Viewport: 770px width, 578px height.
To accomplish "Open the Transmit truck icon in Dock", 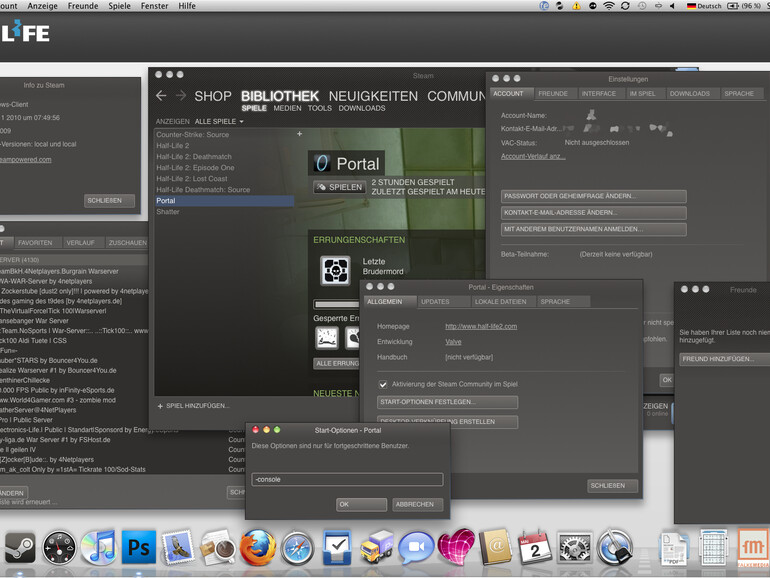I will pyautogui.click(x=377, y=547).
